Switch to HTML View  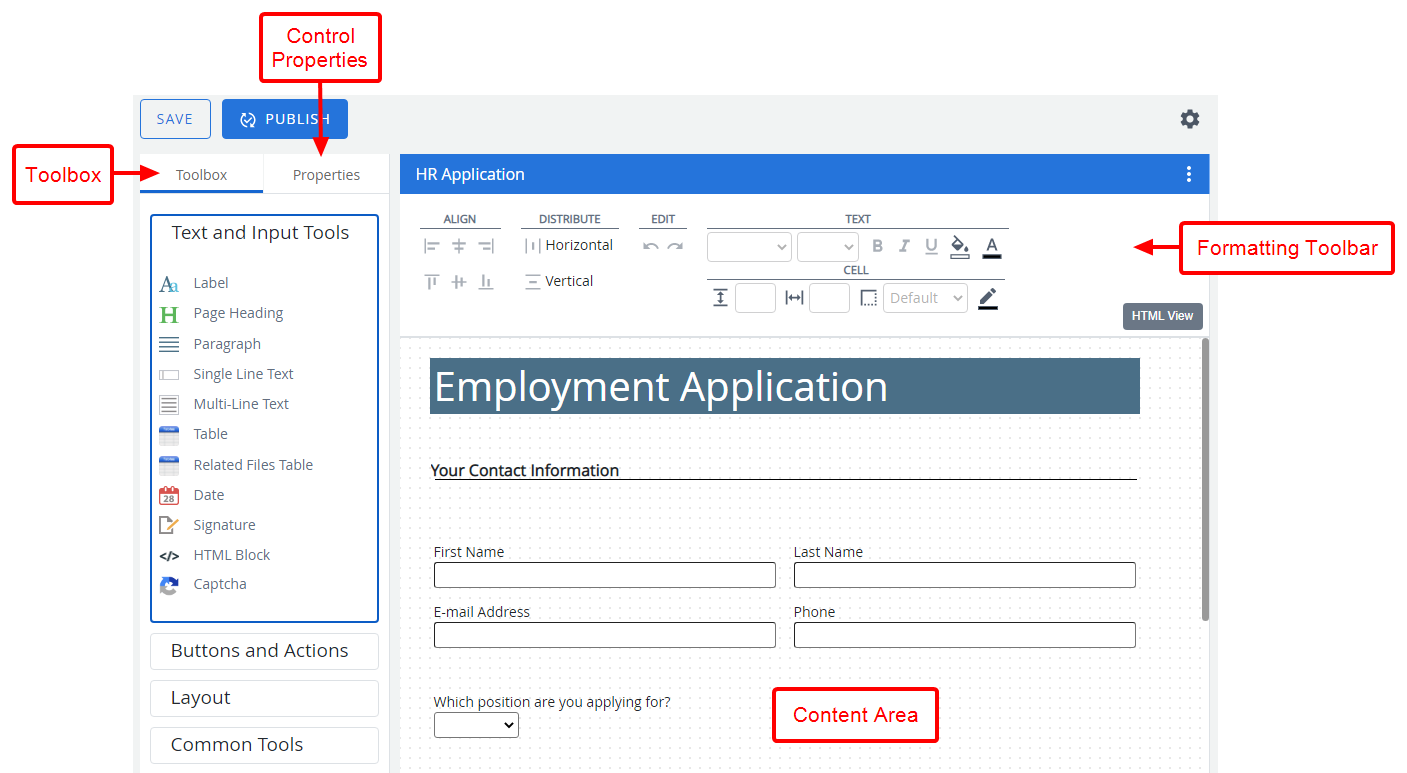pos(1162,316)
